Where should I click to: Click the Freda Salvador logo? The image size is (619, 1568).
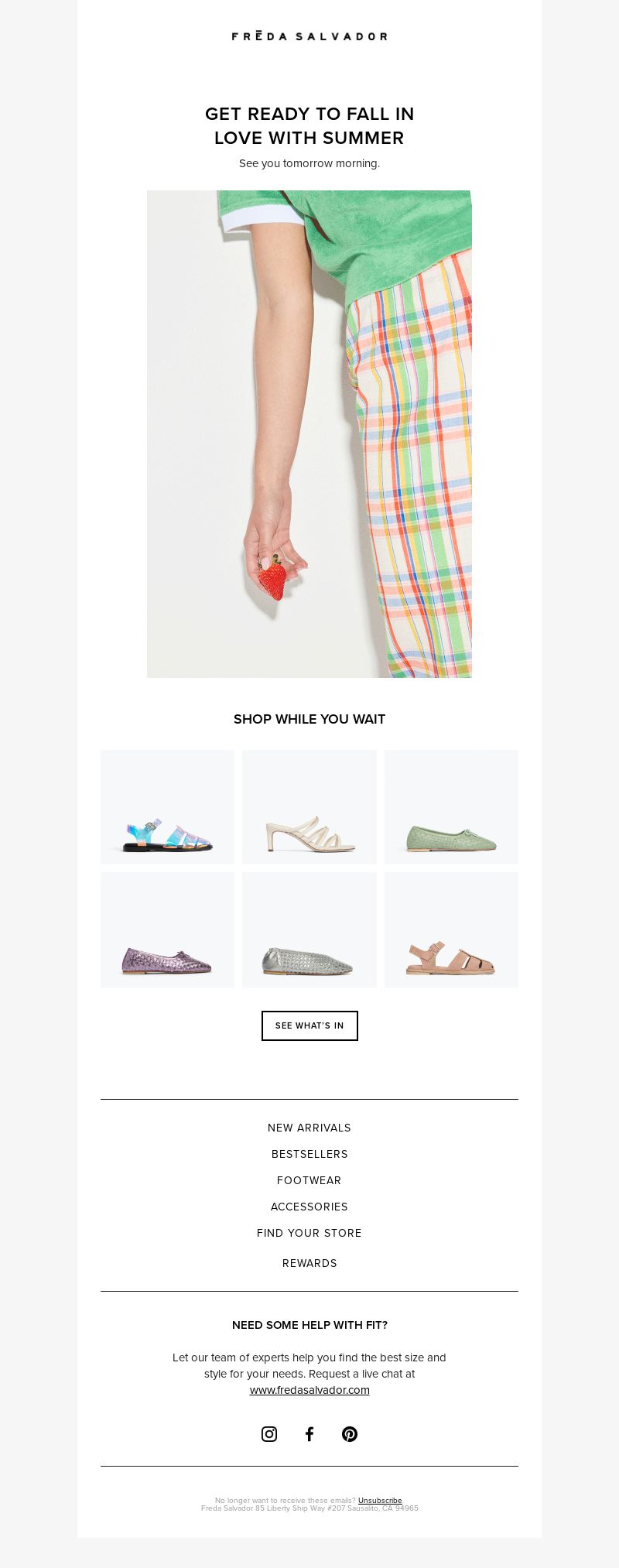[309, 36]
